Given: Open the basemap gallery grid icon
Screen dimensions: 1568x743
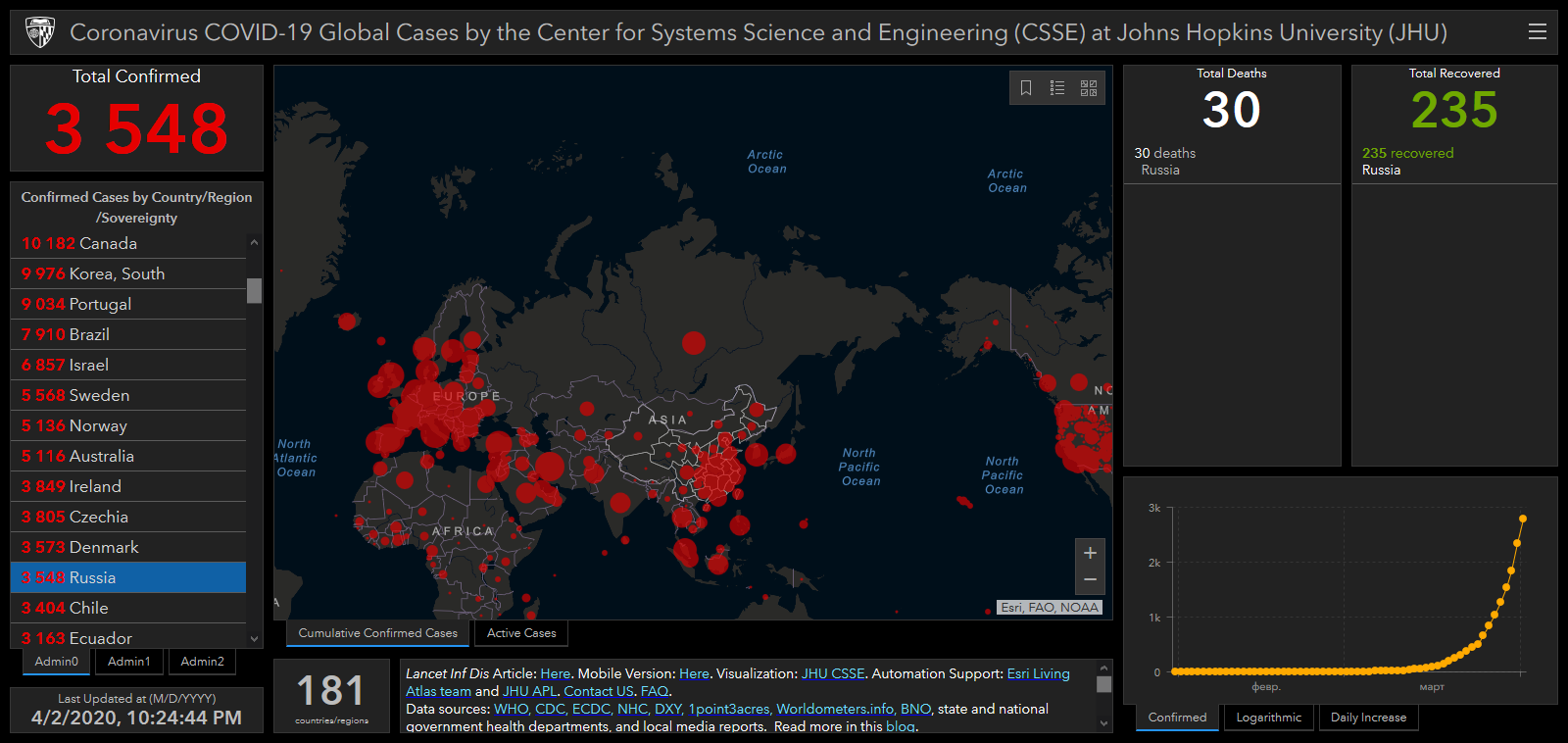Looking at the screenshot, I should point(1089,88).
